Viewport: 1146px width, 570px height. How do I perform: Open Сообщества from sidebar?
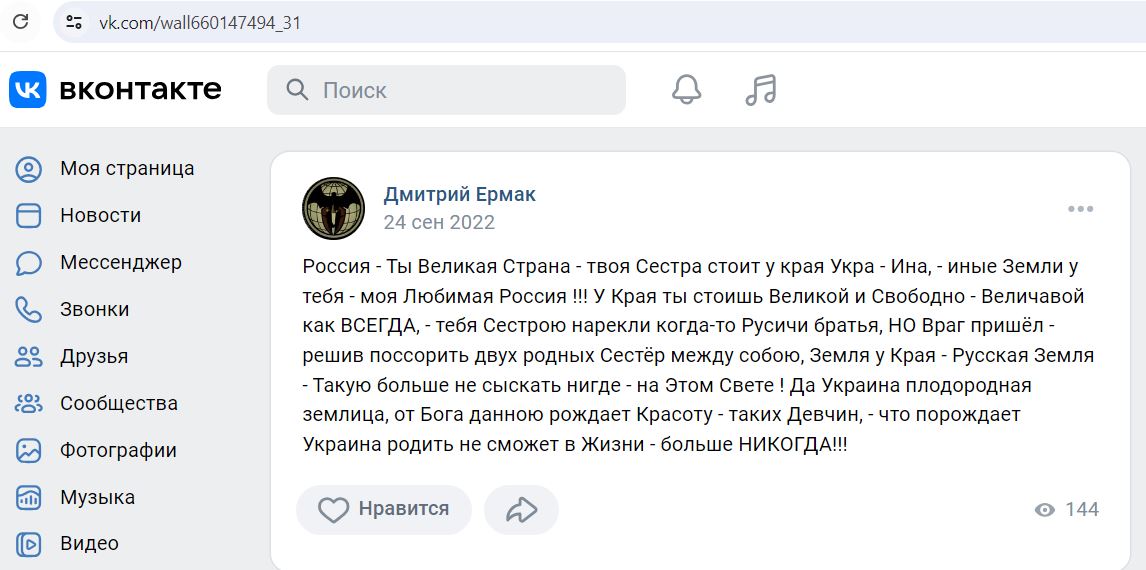tap(96, 403)
